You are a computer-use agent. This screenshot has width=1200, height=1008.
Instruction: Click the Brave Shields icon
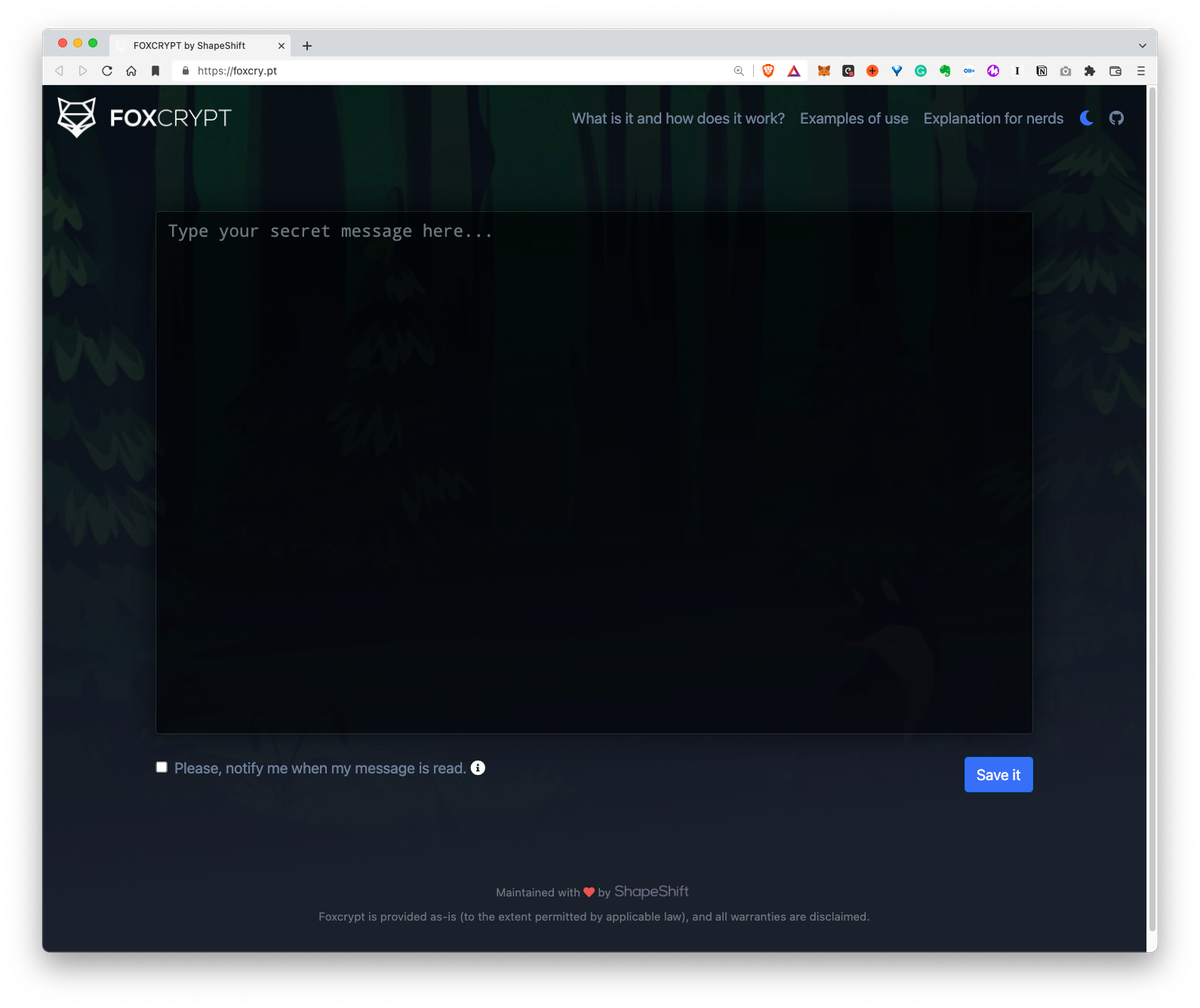[767, 70]
